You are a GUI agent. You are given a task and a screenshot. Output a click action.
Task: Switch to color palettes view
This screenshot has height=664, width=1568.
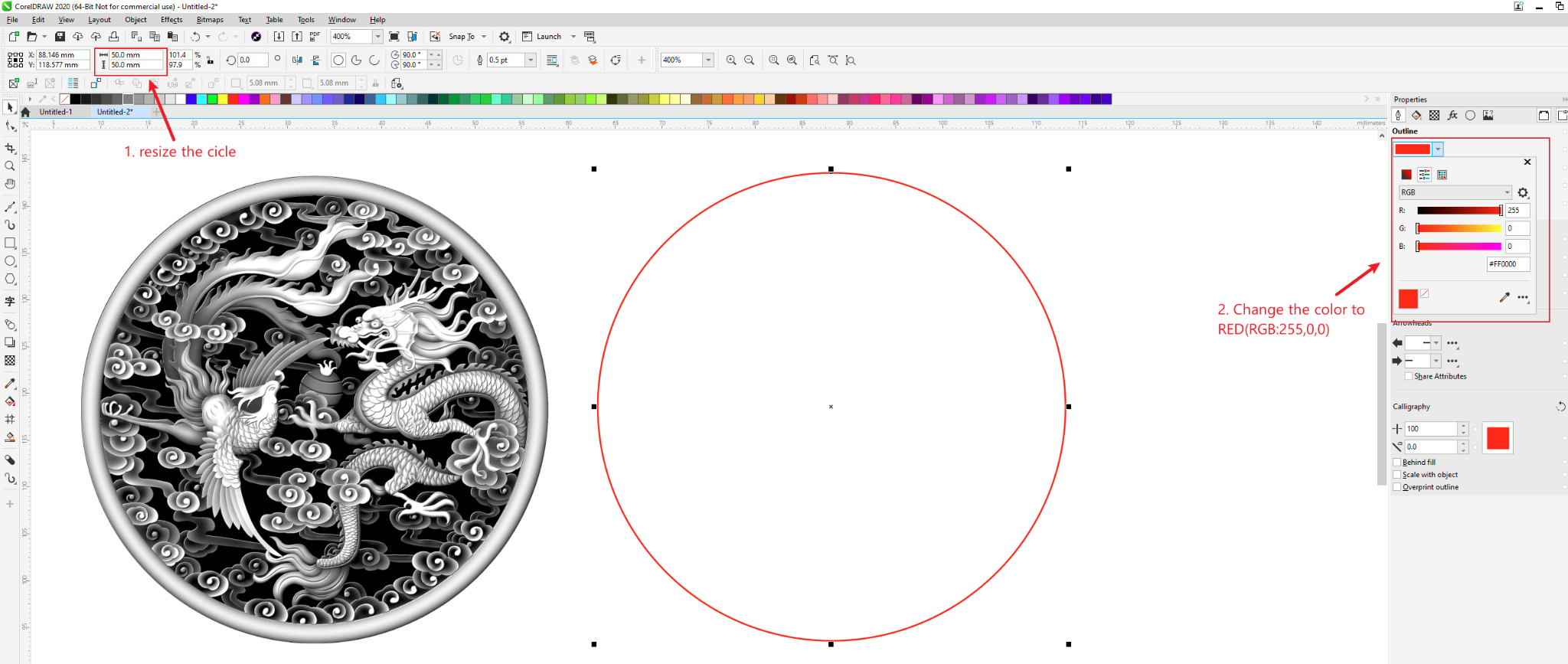(1442, 175)
